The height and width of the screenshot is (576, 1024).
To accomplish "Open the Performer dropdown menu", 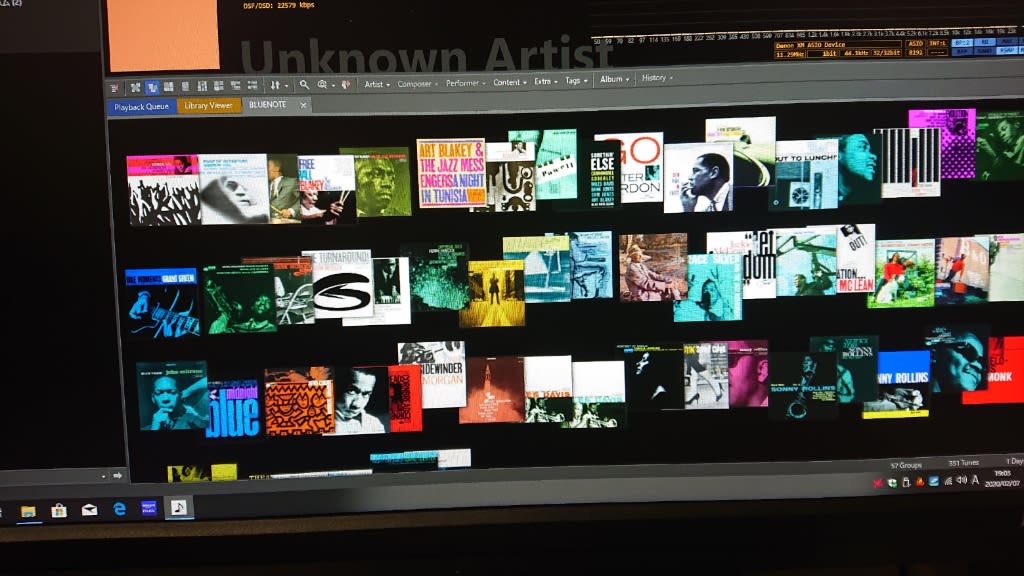I will pos(466,83).
